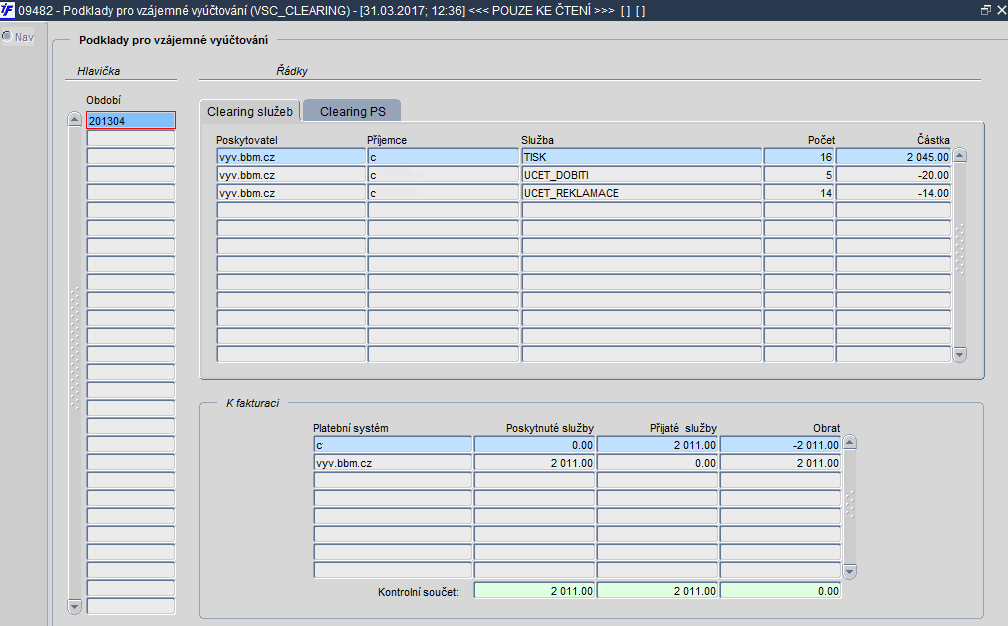Select Platební systém row vyv.bbm.cz
The image size is (1008, 626).
pos(393,463)
